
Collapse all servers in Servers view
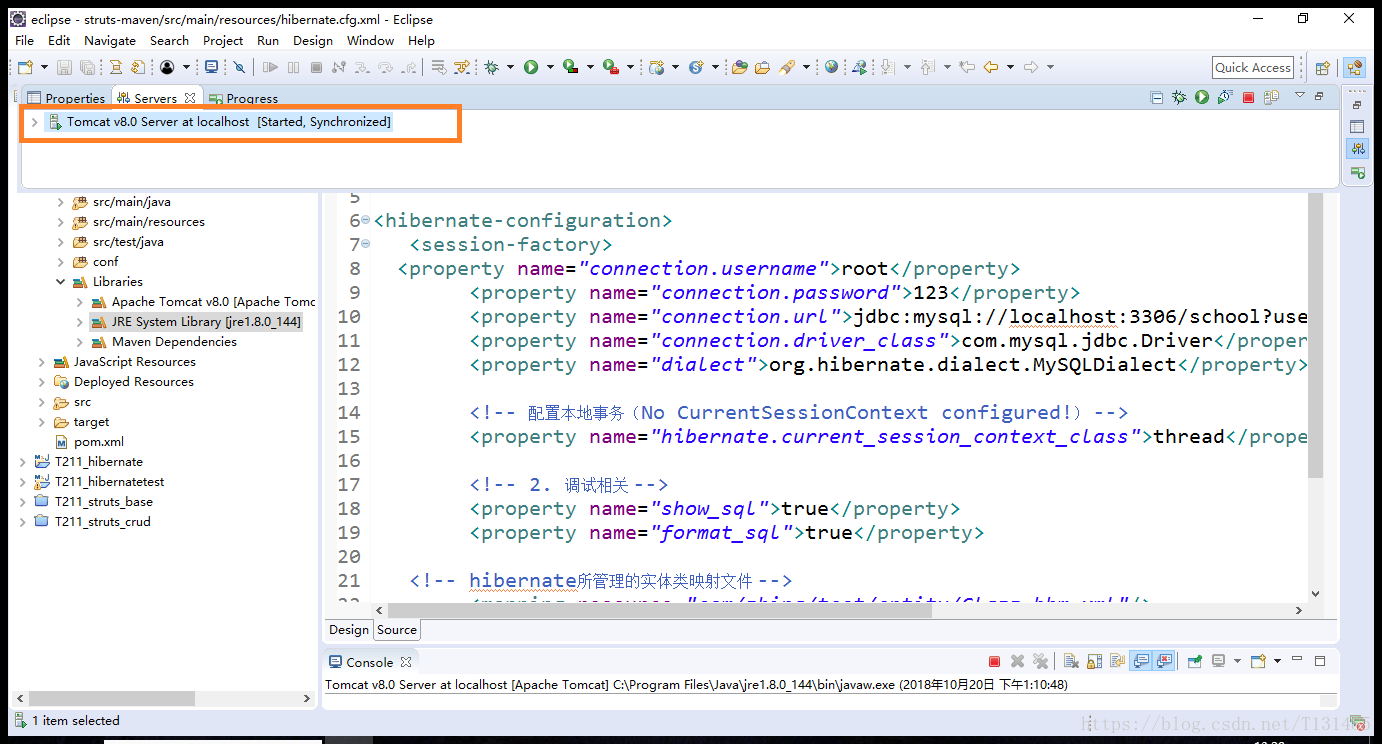coord(1156,97)
